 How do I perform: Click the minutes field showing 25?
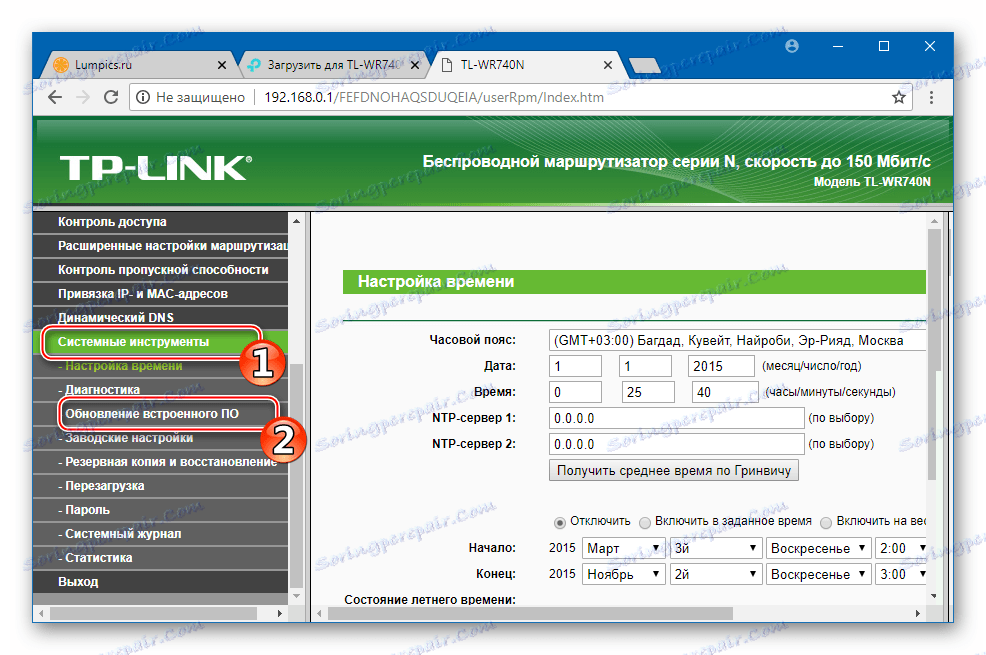pyautogui.click(x=648, y=392)
